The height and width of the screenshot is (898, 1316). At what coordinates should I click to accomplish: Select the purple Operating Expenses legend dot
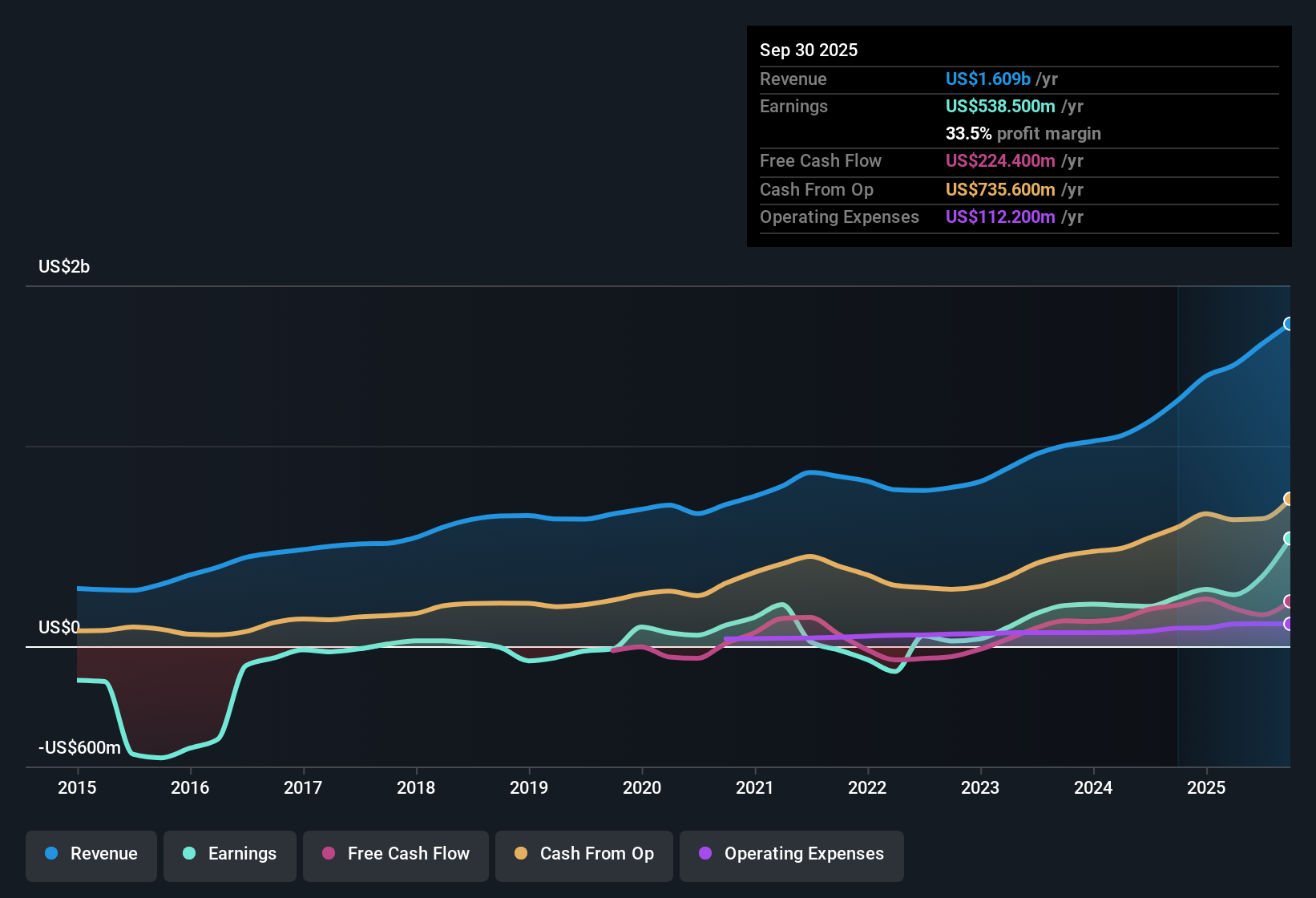[704, 854]
